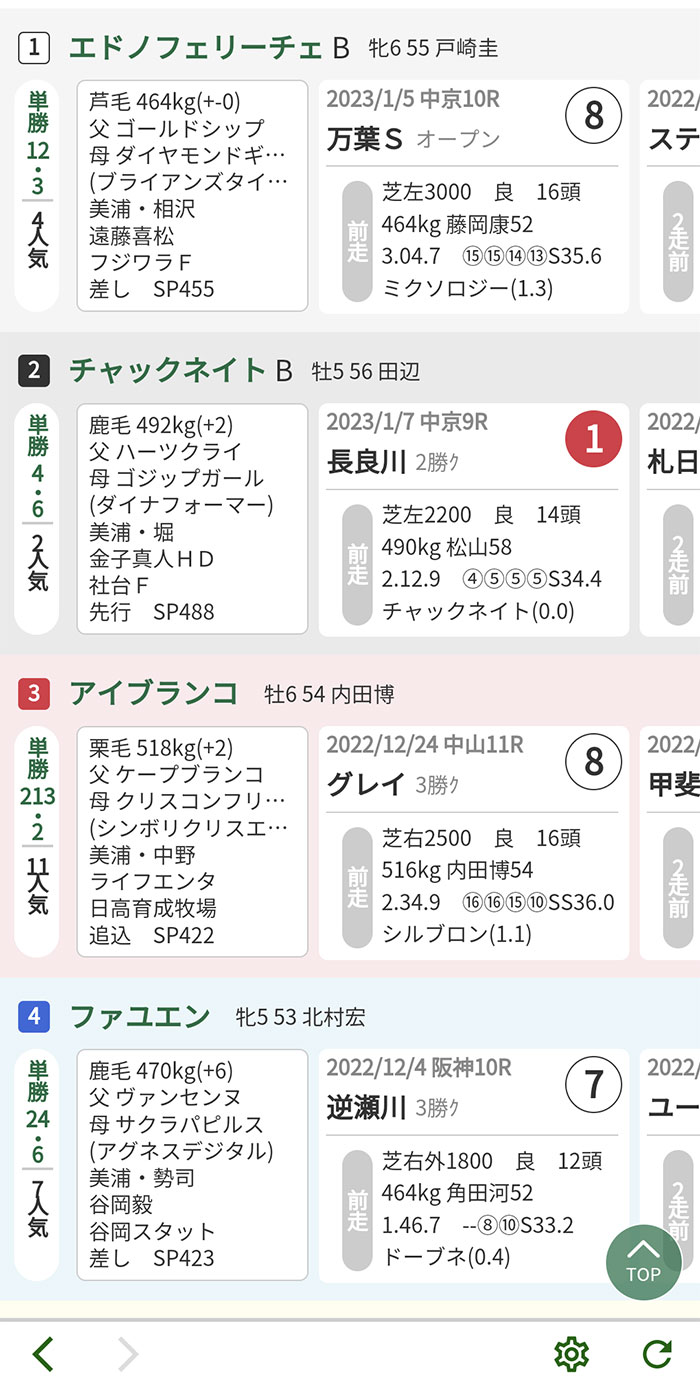700x1386 pixels.
Task: Open horse page for エドノフェリーチェ
Action: [196, 47]
